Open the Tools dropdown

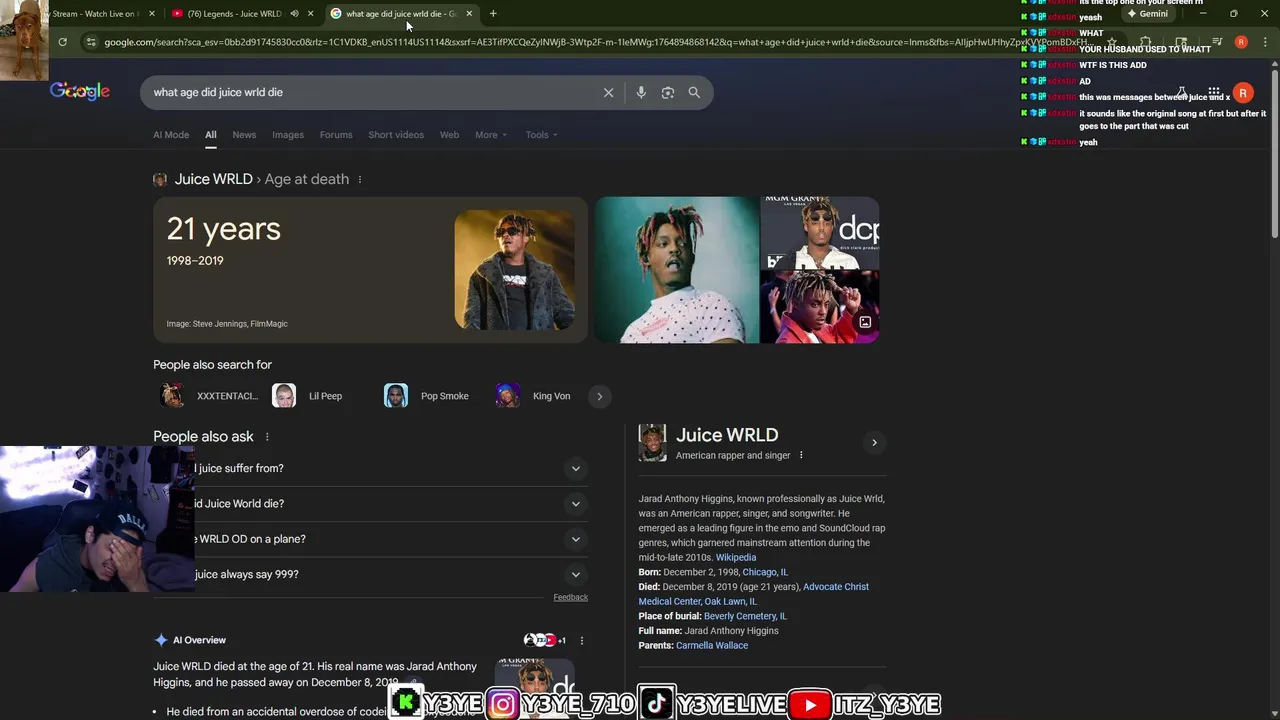542,135
